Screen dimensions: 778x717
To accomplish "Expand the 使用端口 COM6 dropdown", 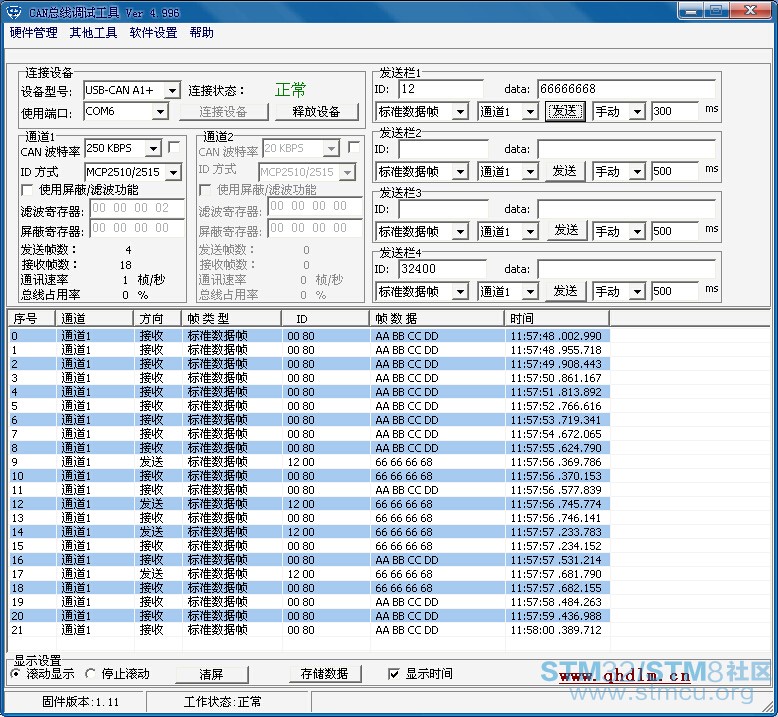I will 160,112.
